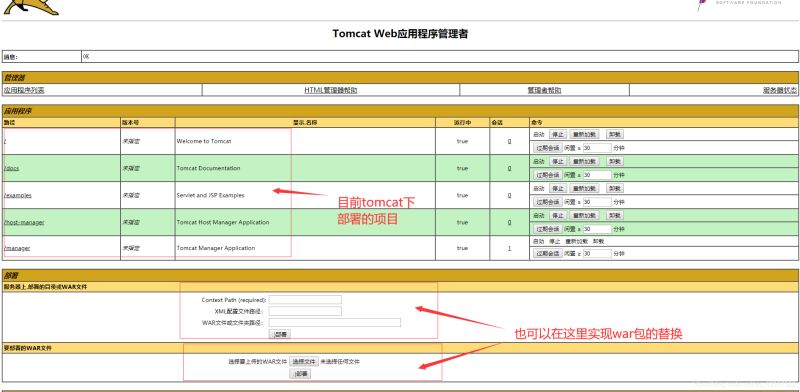Expire sessions (过期会话) for /docs
Viewport: 800px width, 392px height.
pos(547,175)
